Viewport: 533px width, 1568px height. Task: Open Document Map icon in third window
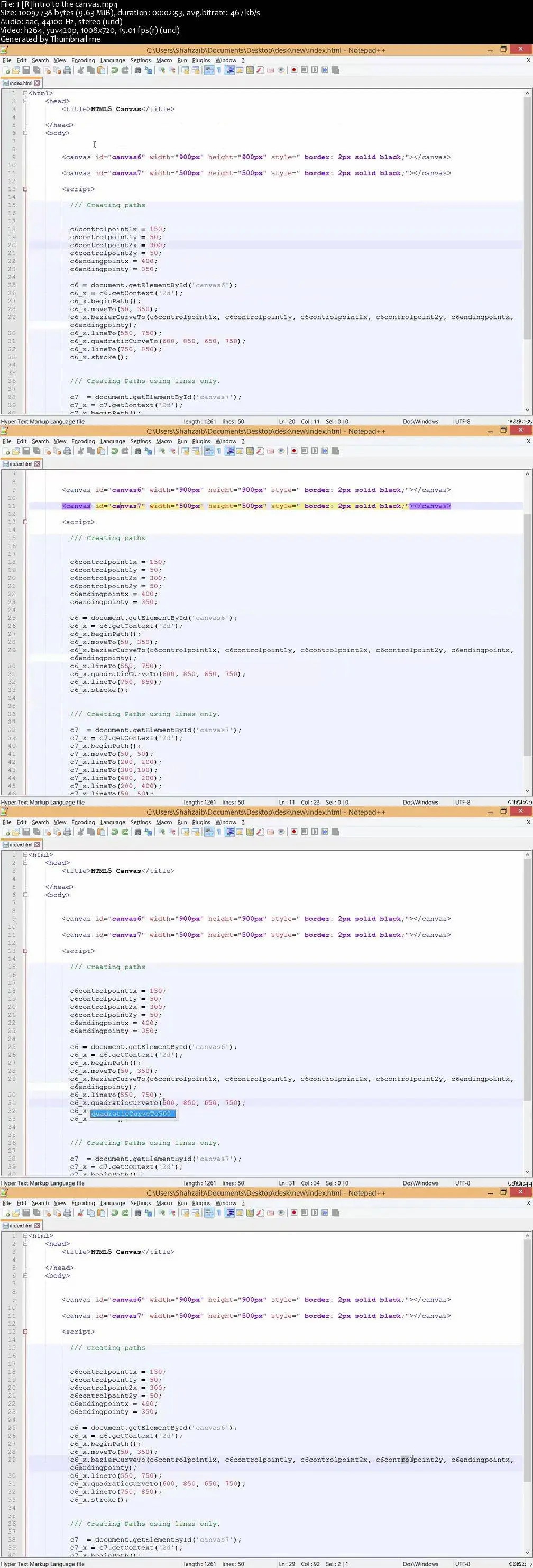250,832
